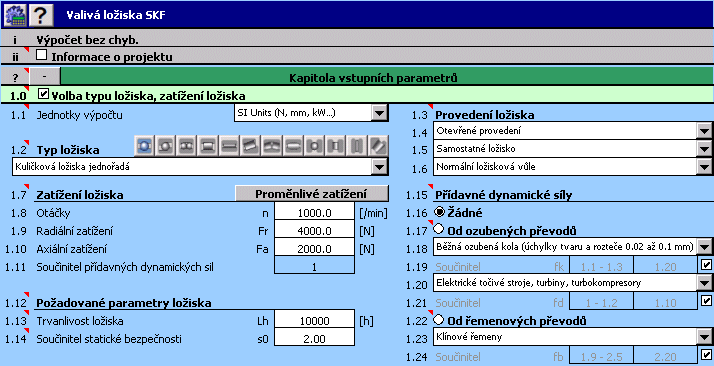Click the question mark chapter help button
714x366 pixels.
pos(15,77)
